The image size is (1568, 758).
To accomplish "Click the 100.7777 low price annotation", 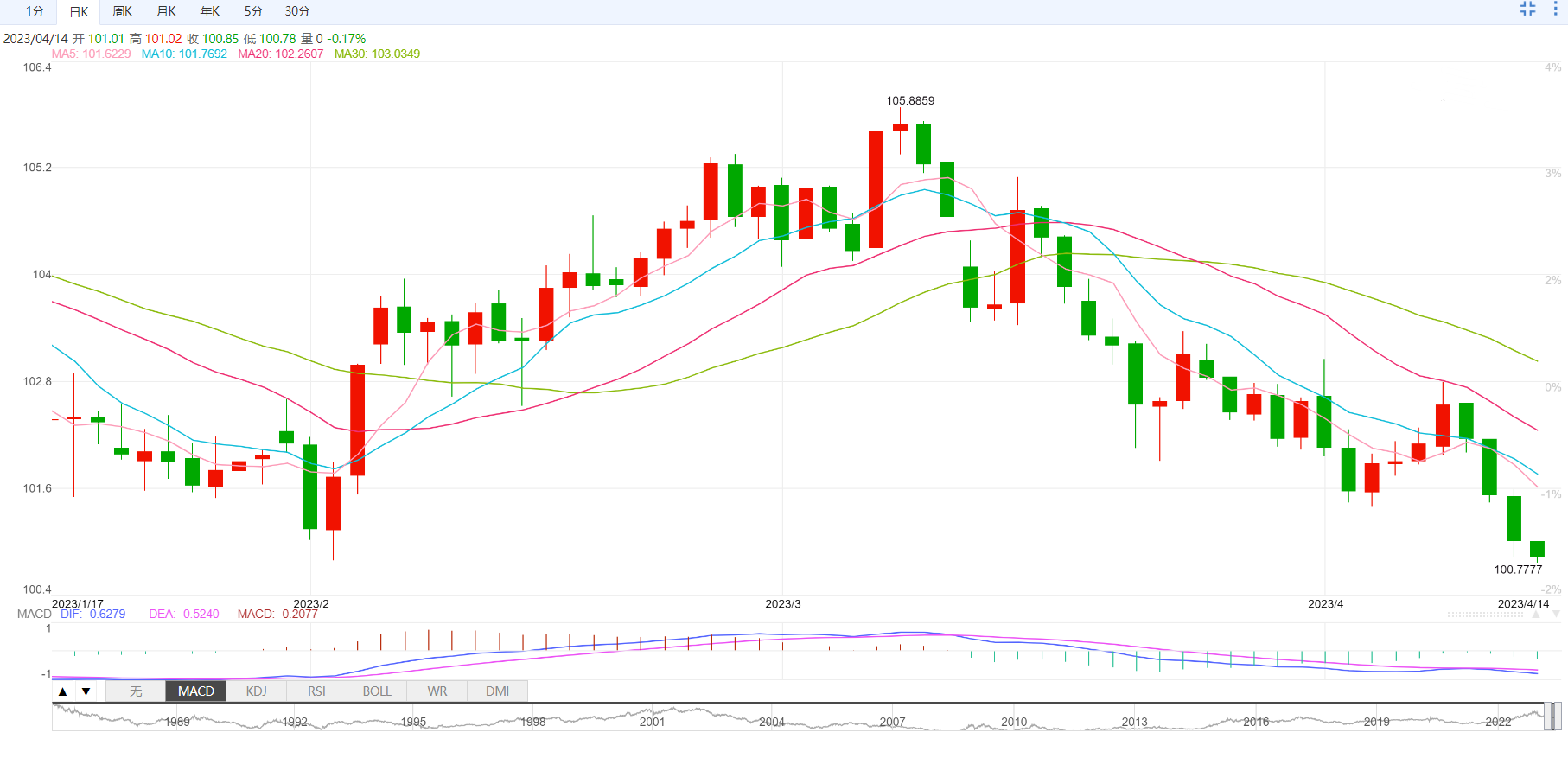I will coord(1518,569).
